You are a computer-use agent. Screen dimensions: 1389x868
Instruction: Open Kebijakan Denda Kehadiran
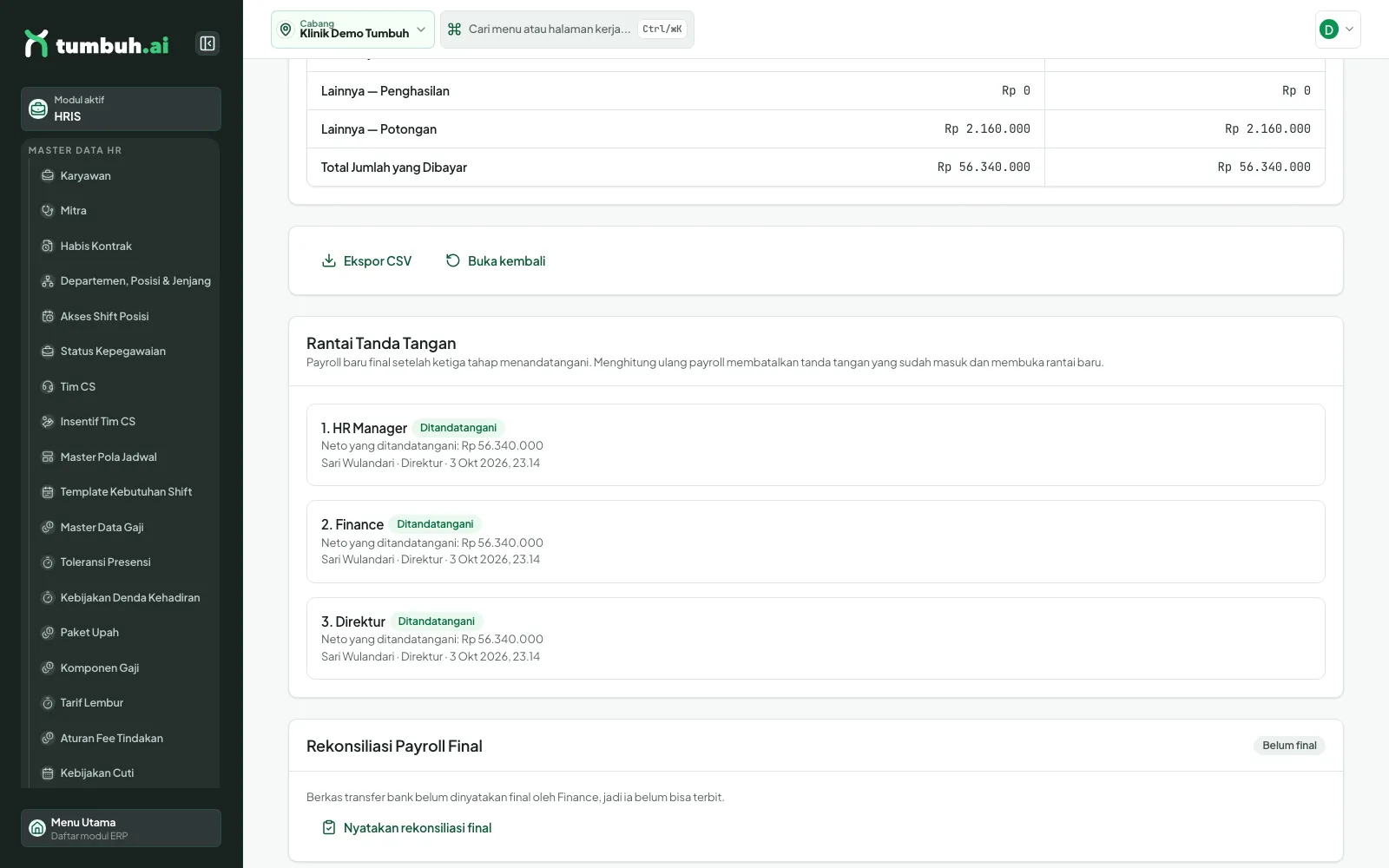[x=125, y=597]
